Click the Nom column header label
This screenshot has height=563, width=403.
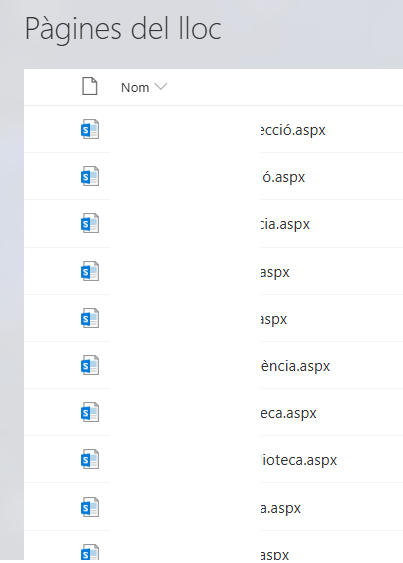coord(135,87)
